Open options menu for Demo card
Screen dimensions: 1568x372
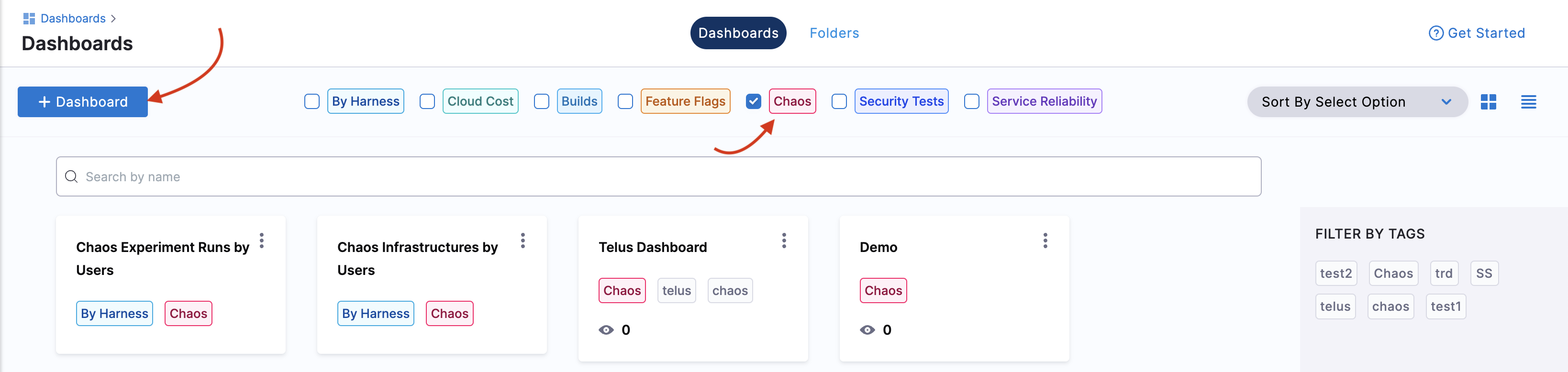(x=1045, y=241)
